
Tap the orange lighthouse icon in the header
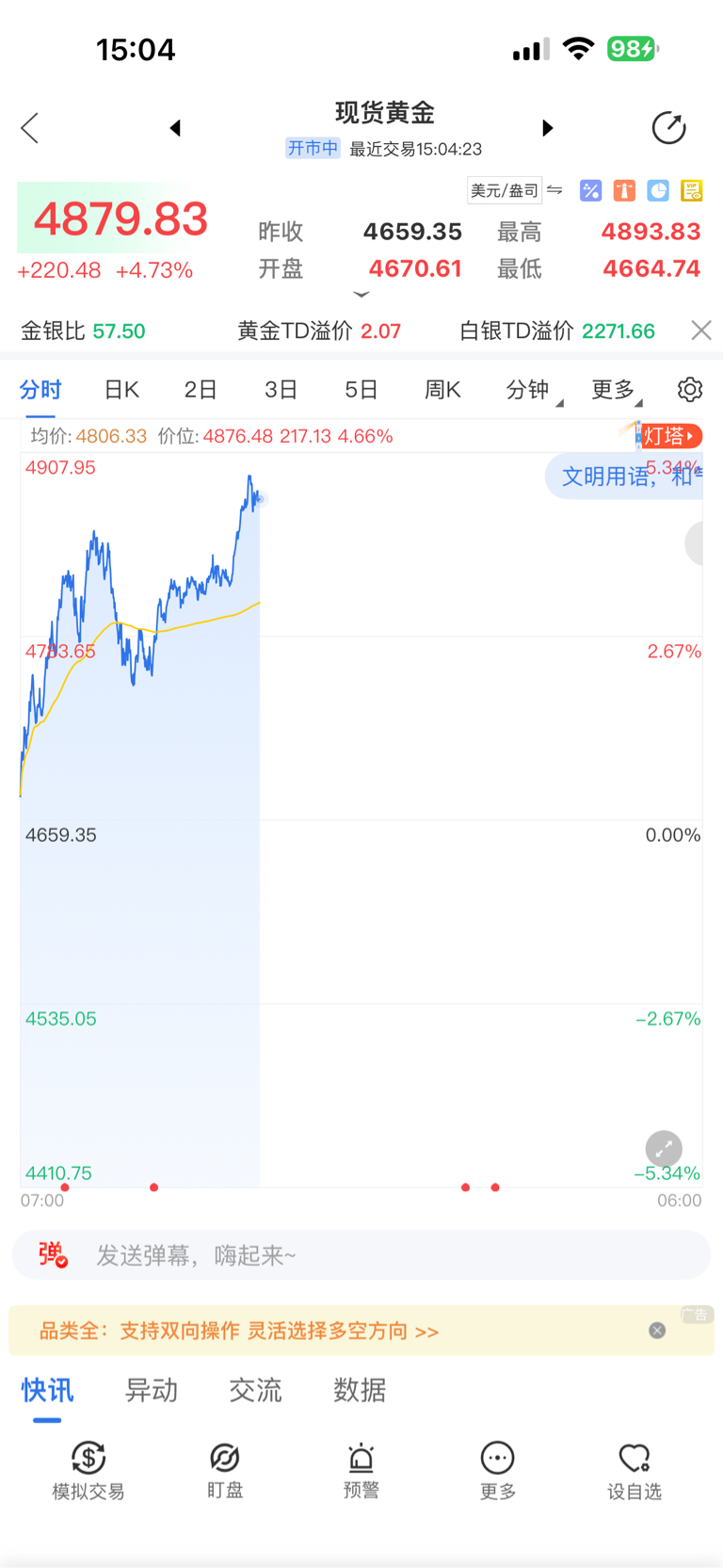pyautogui.click(x=624, y=191)
